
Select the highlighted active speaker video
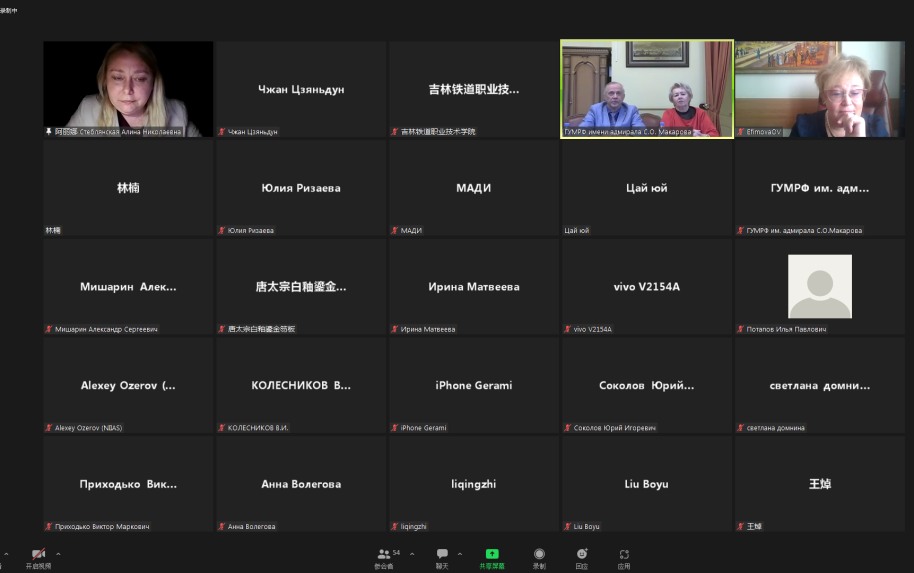tap(646, 88)
